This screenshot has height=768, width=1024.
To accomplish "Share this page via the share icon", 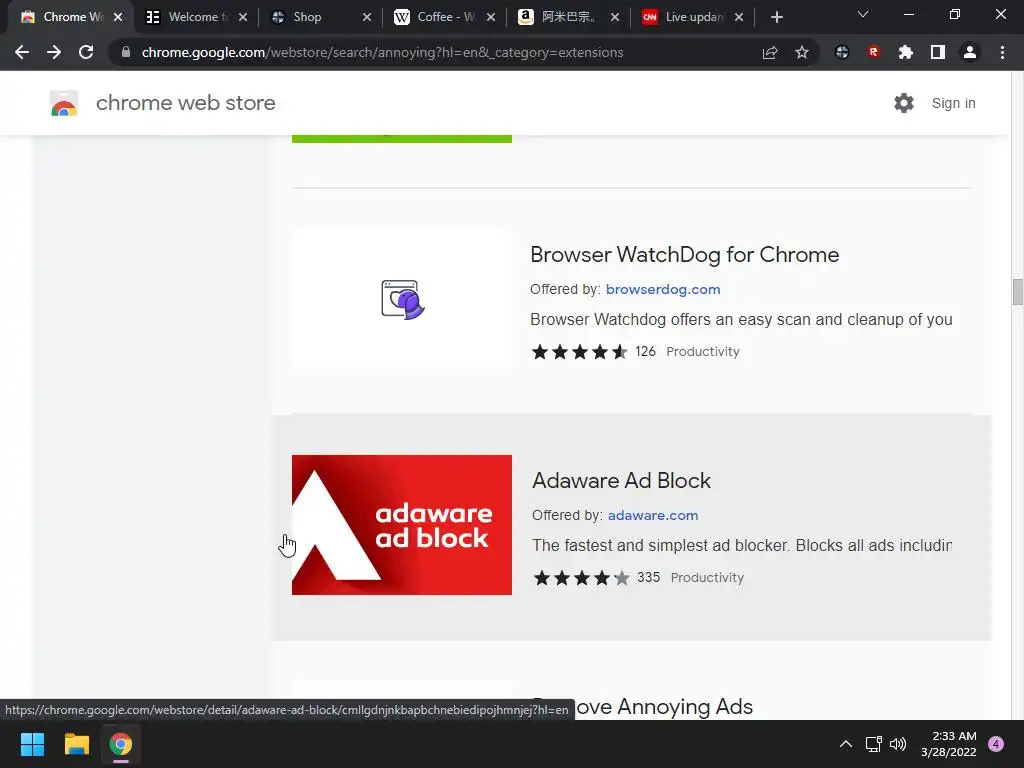I will 770,52.
